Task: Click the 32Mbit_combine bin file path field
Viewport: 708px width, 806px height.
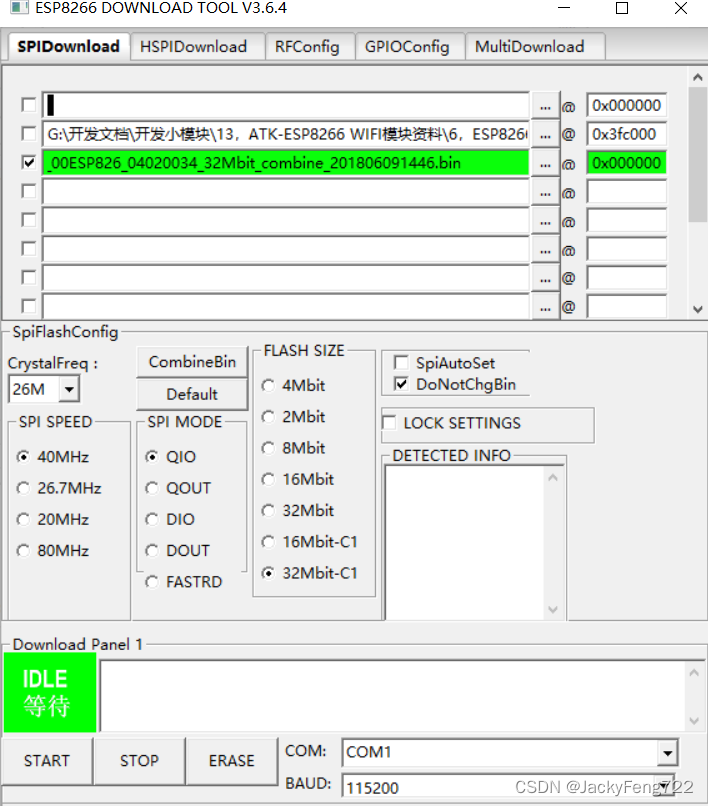Action: pos(285,163)
